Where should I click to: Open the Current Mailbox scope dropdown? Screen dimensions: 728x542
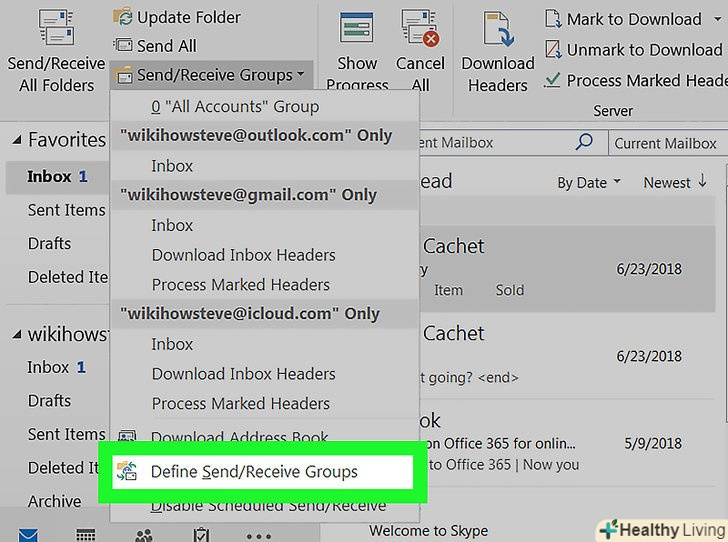click(x=666, y=143)
